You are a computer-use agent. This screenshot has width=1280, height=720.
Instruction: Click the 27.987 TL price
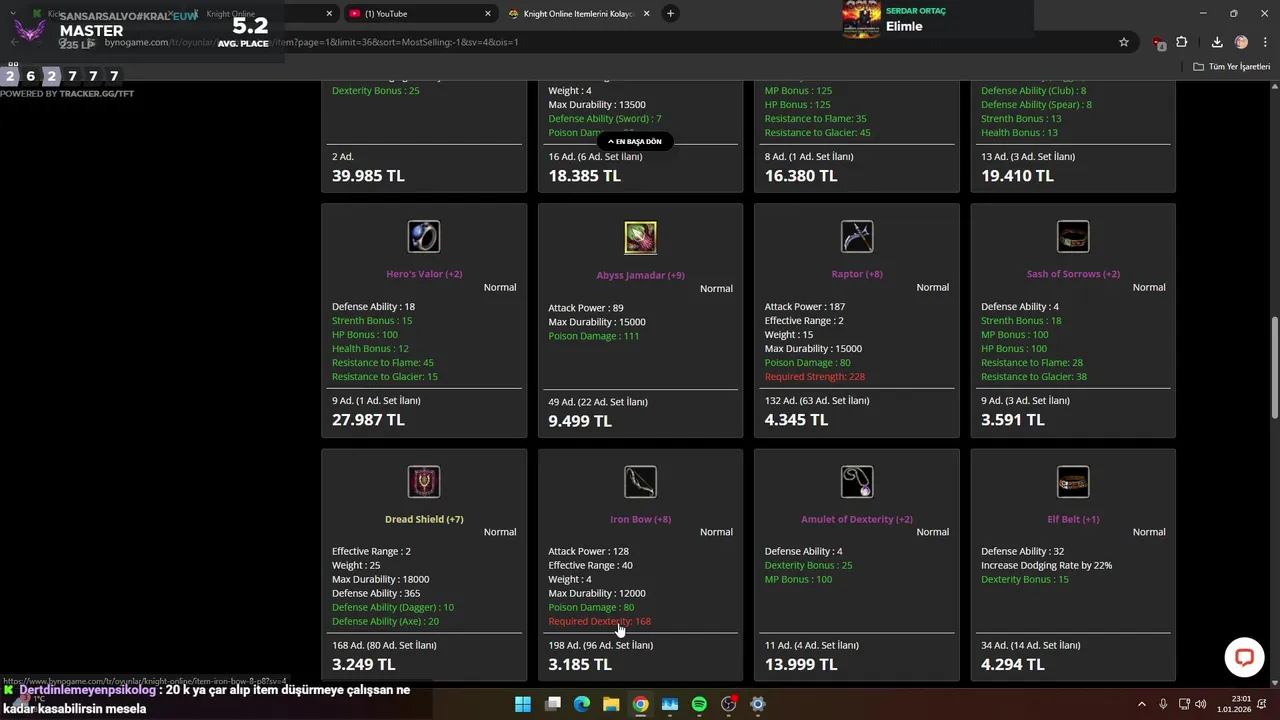[x=368, y=420]
